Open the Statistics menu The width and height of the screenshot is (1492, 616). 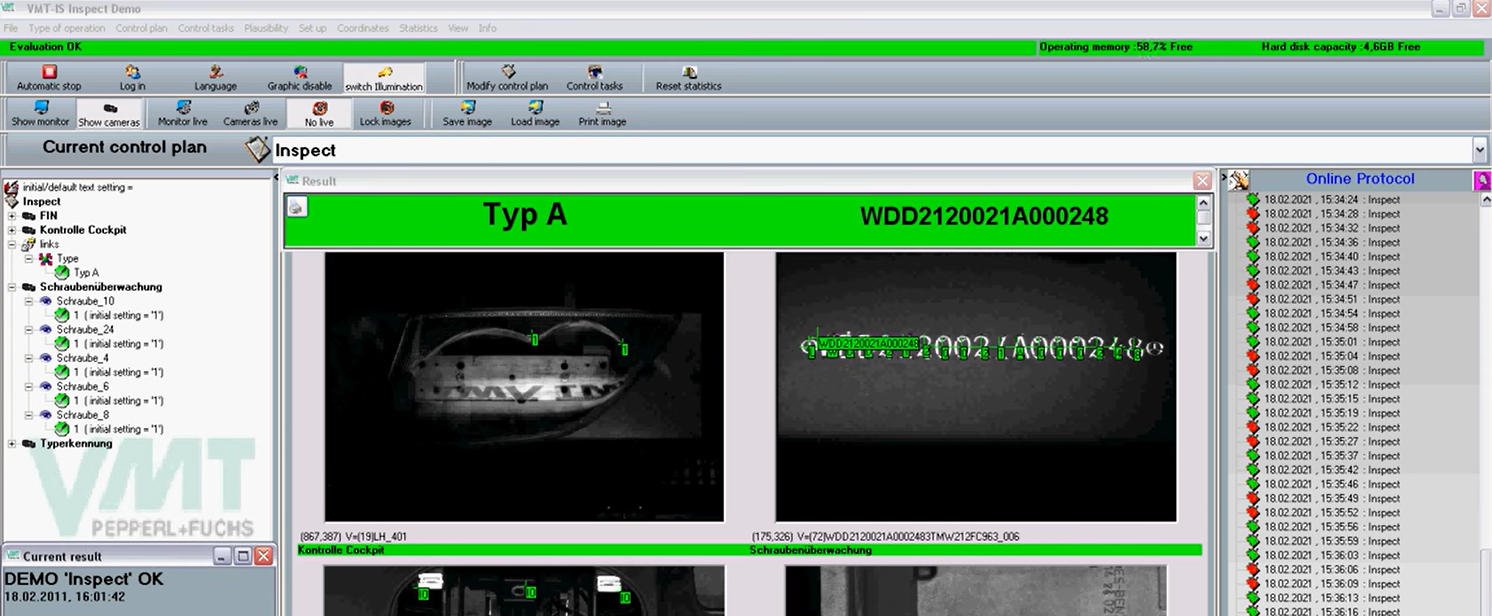tap(418, 28)
